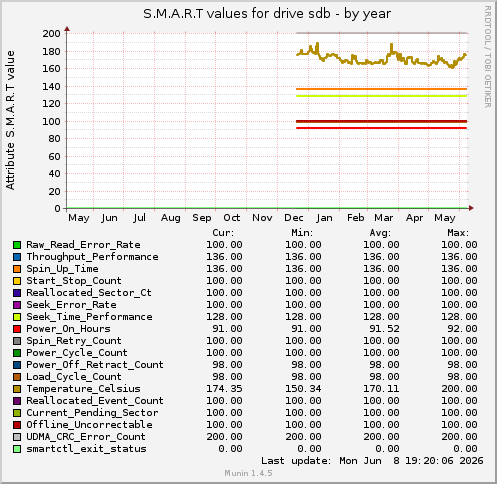Click the Seek_Time_Performance label
Image resolution: width=497 pixels, height=484 pixels.
pyautogui.click(x=89, y=317)
